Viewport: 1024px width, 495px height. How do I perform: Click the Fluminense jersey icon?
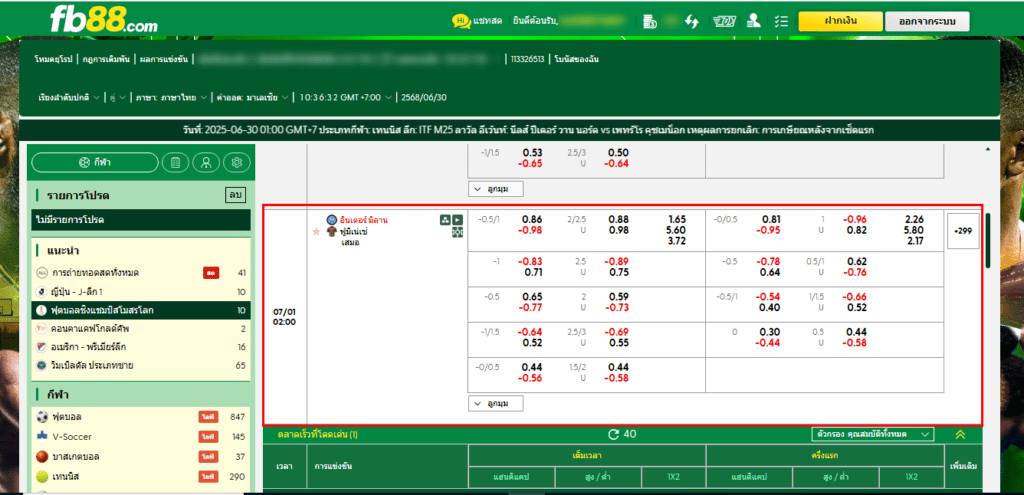click(332, 231)
